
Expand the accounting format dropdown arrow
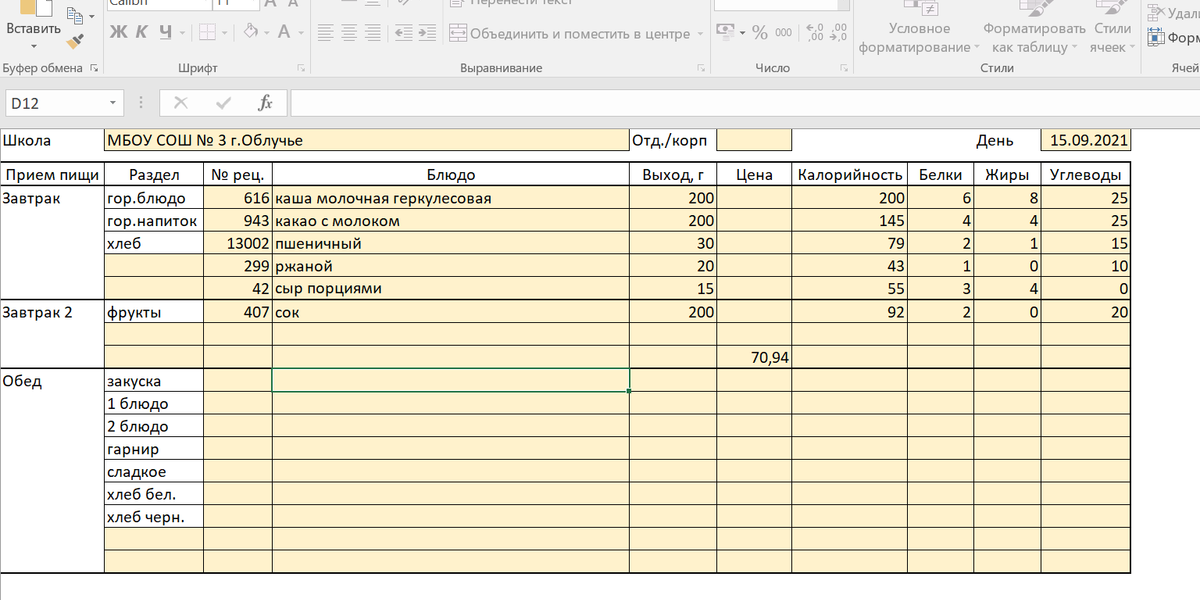coord(743,33)
